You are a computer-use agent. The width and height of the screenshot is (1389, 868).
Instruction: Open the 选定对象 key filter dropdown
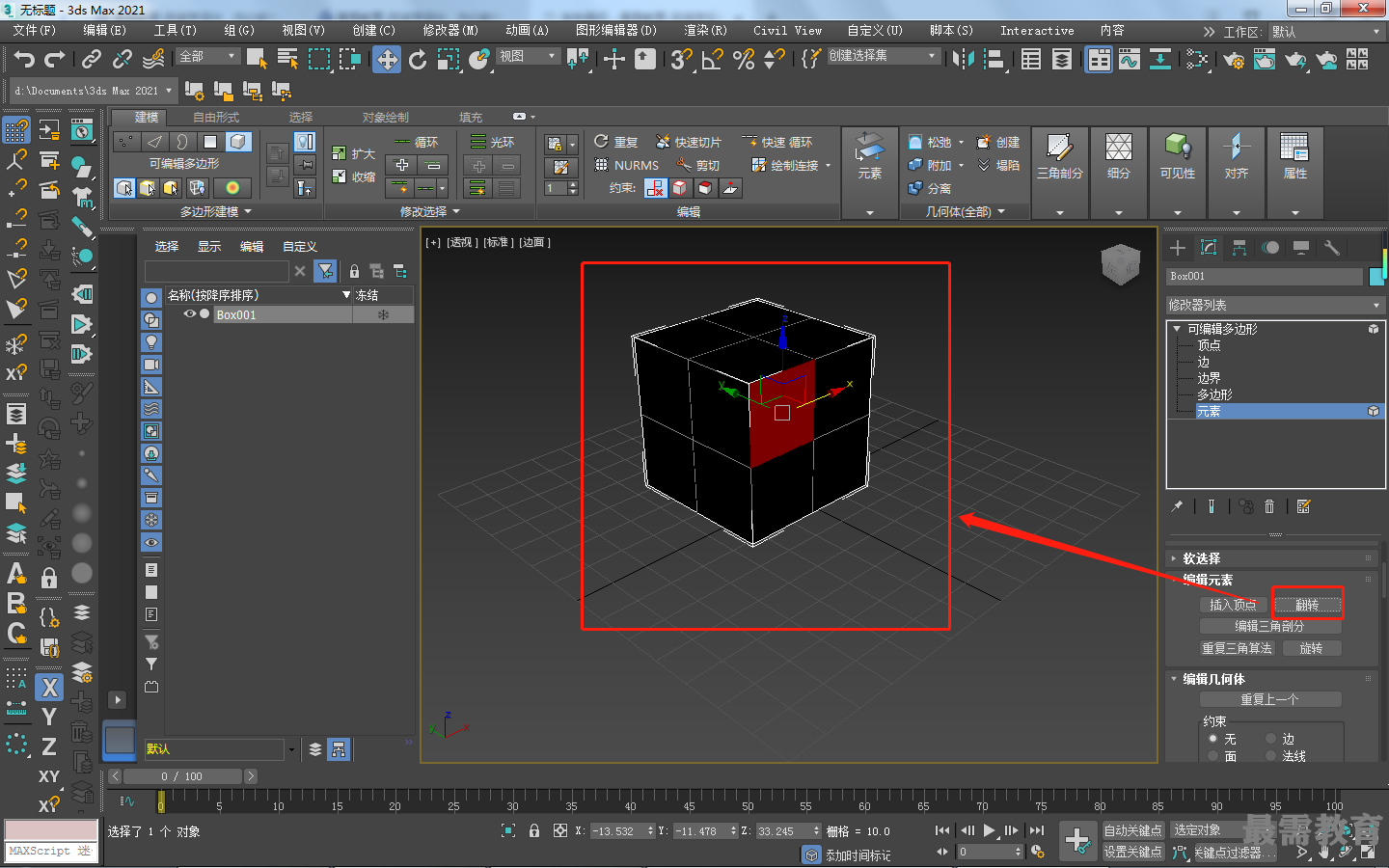tap(1223, 830)
